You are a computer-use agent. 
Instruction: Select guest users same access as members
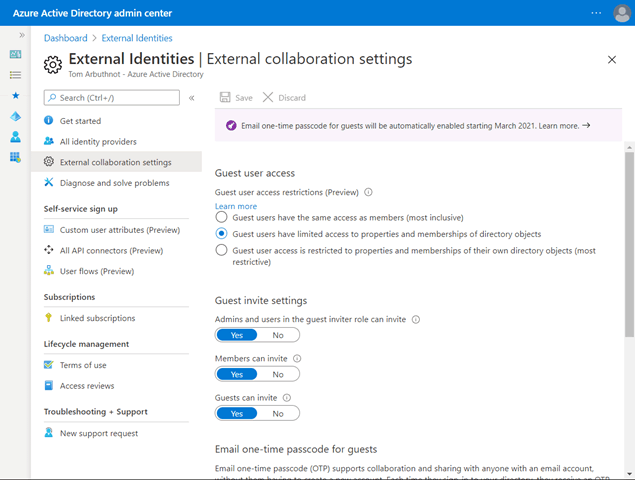(x=222, y=216)
